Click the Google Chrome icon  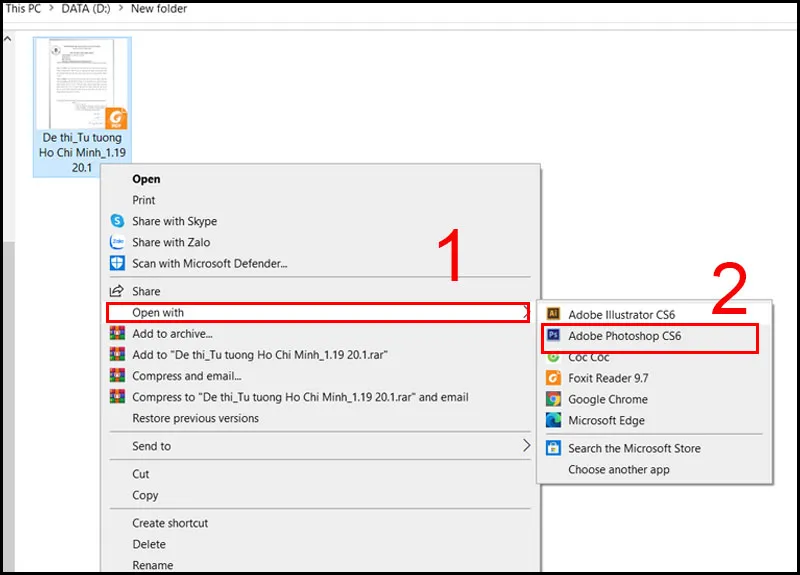[552, 399]
